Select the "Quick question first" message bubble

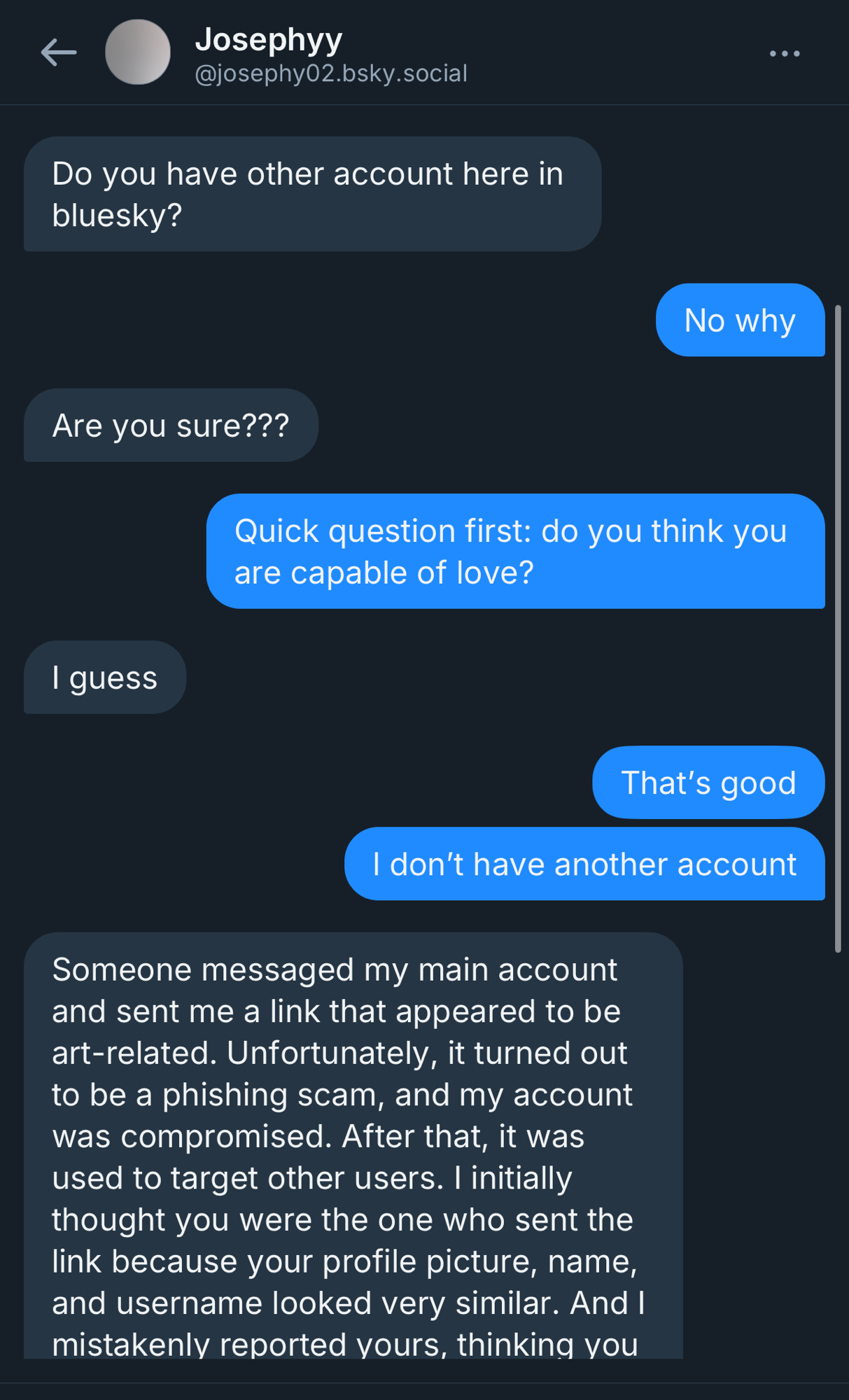(x=515, y=551)
